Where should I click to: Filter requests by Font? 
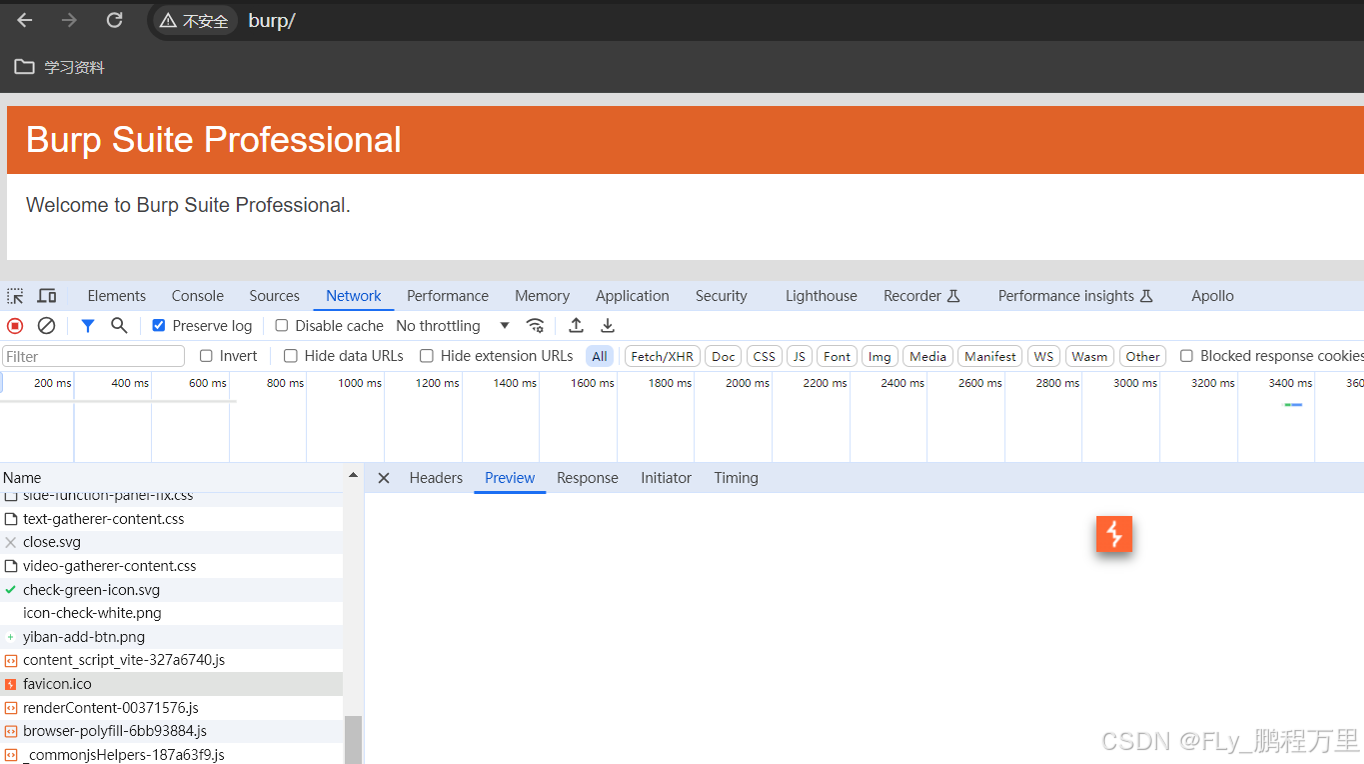(x=837, y=356)
